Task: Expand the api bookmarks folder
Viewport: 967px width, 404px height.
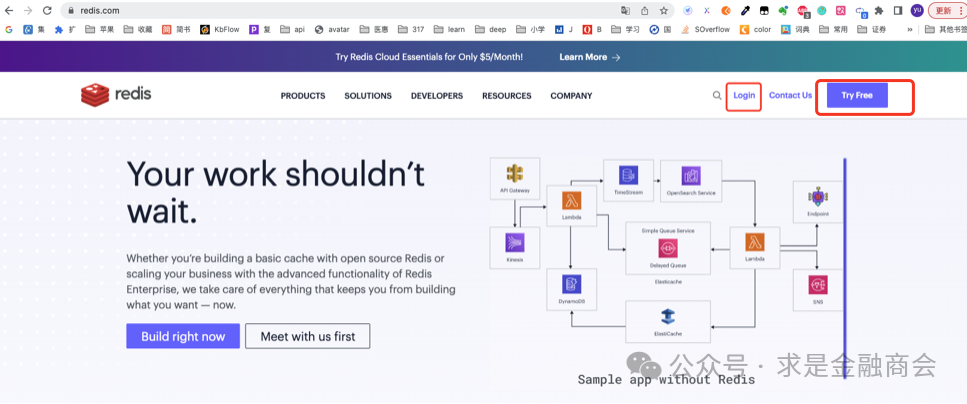Action: 292,29
